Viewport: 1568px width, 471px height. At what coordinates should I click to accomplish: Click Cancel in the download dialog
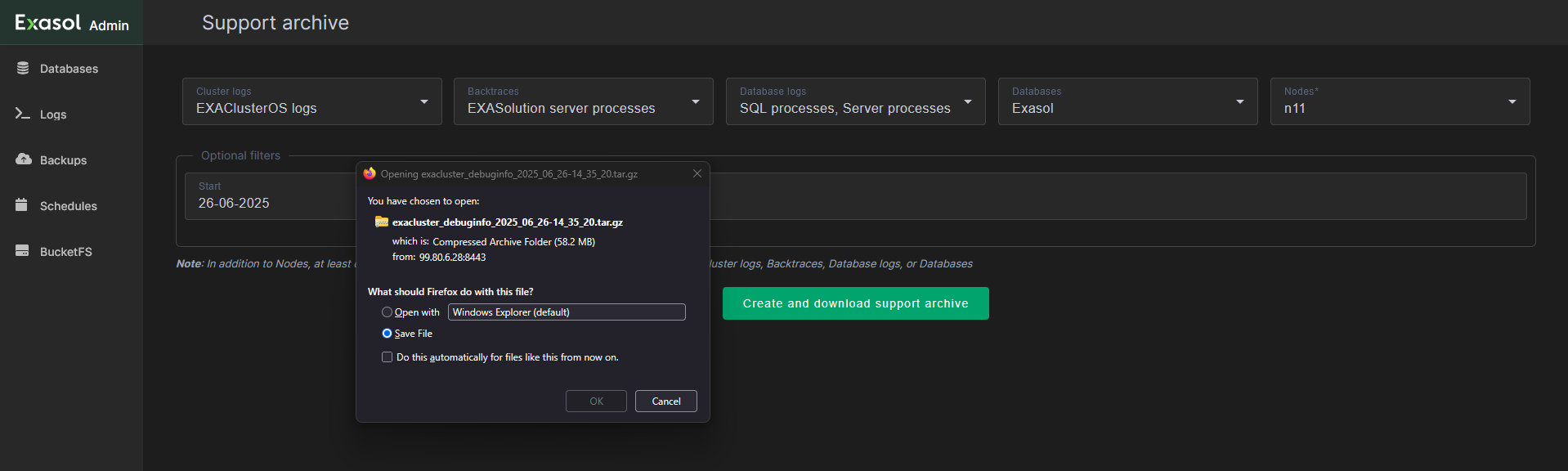tap(666, 401)
